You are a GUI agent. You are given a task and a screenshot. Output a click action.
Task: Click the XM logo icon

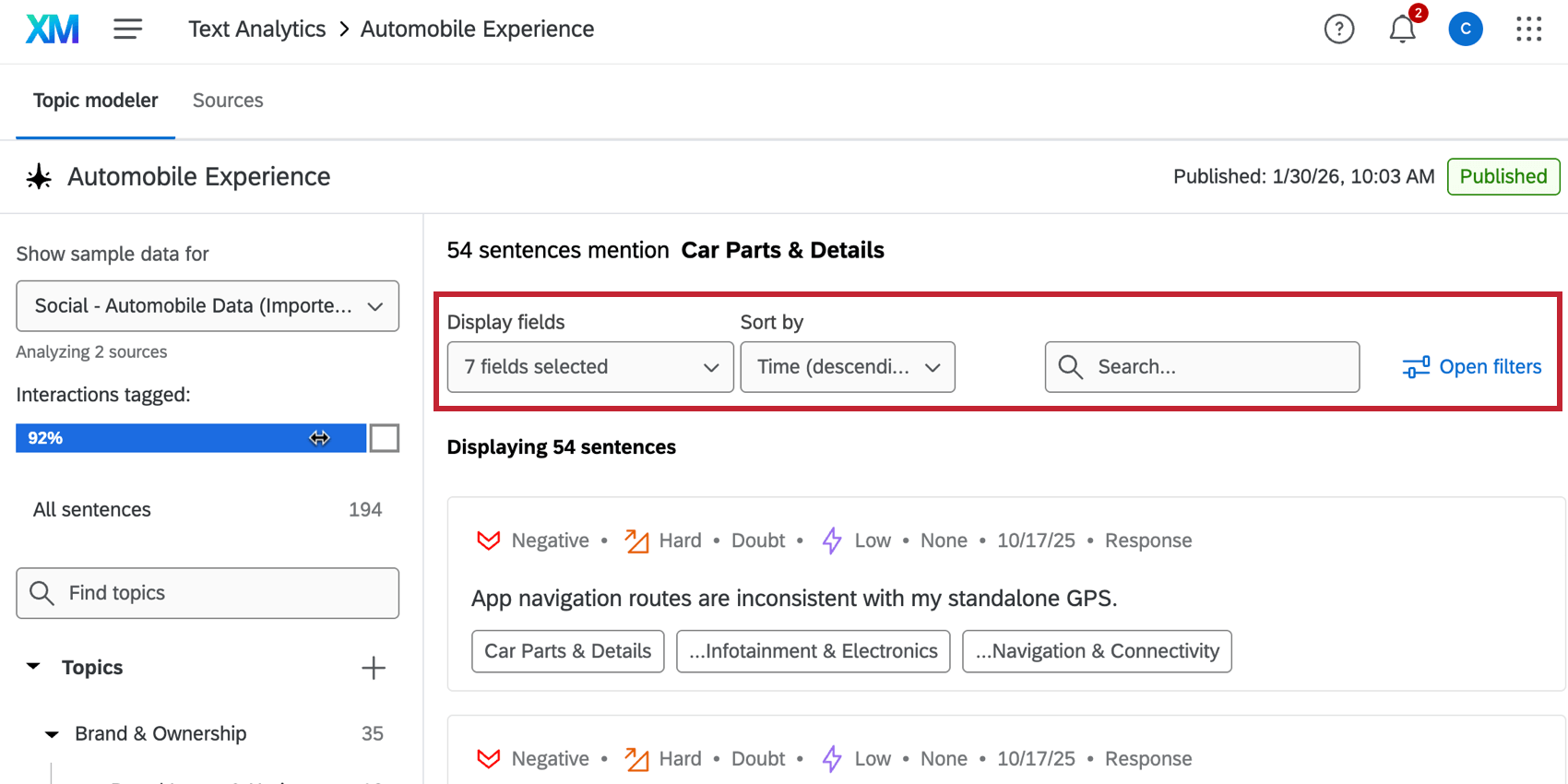53,30
